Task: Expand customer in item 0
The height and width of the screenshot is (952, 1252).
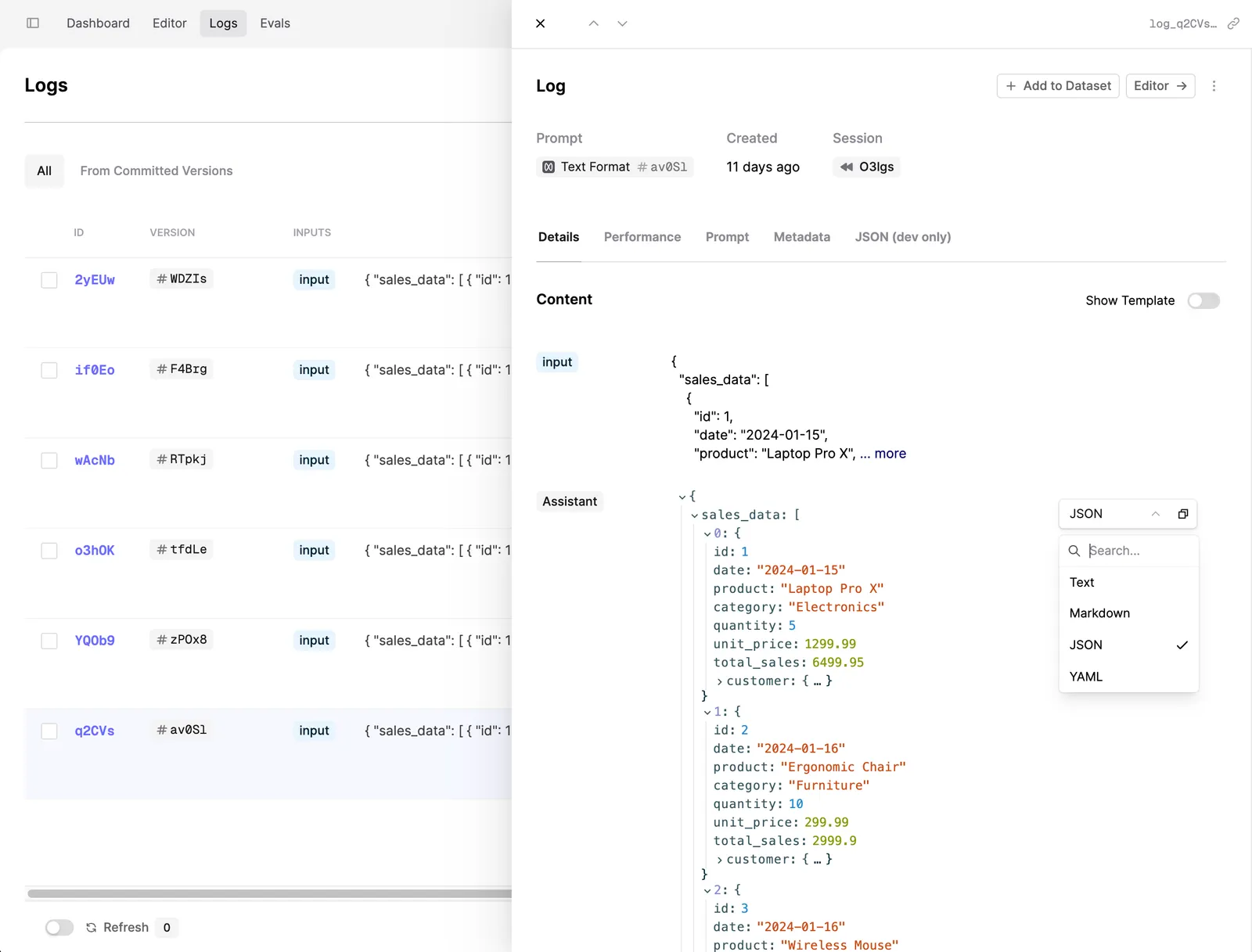Action: [720, 681]
